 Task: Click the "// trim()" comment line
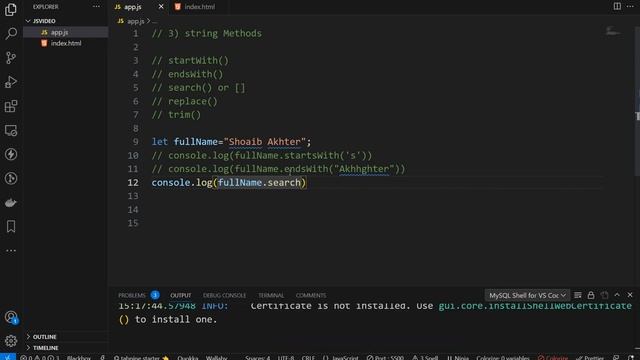pyautogui.click(x=176, y=115)
